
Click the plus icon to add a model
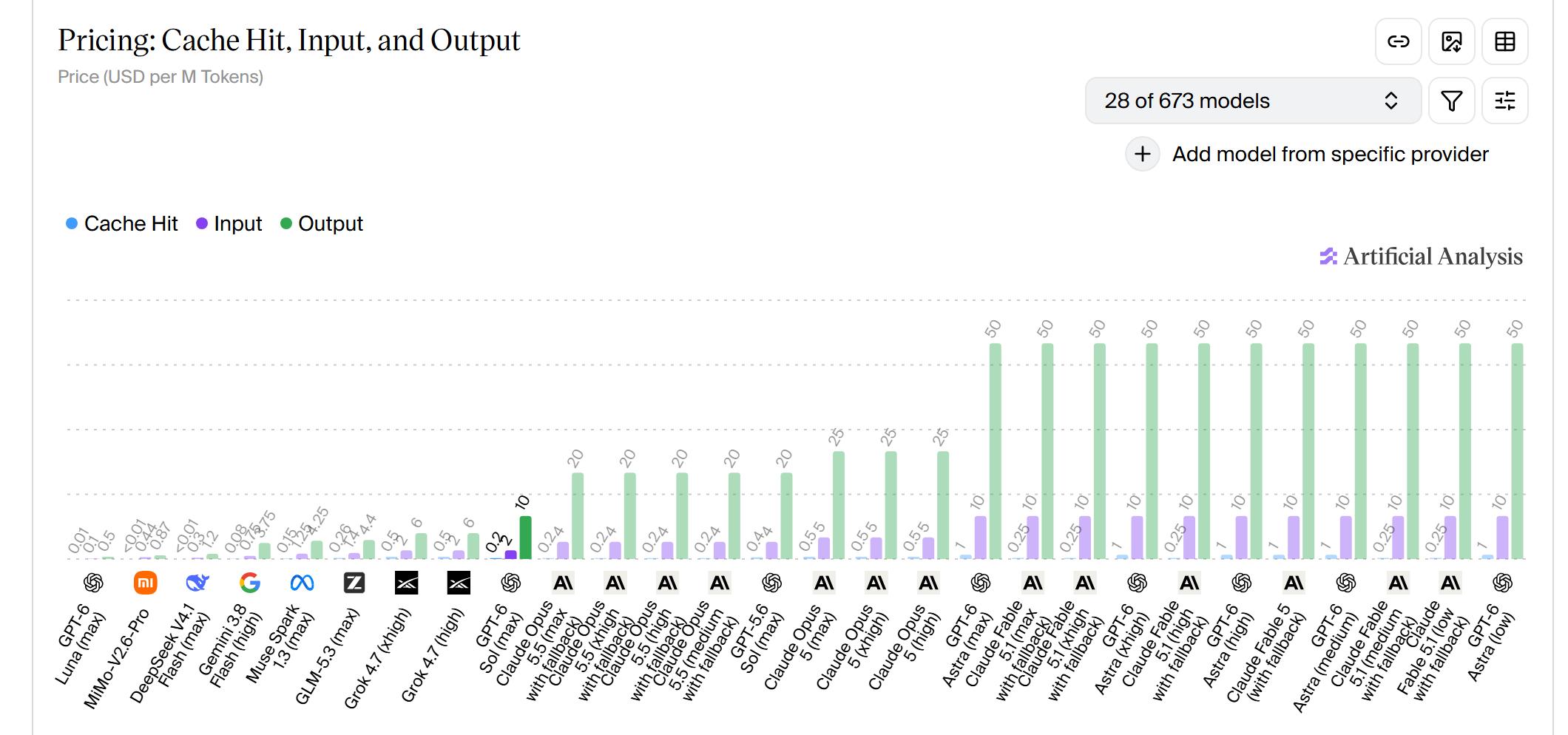(1143, 154)
